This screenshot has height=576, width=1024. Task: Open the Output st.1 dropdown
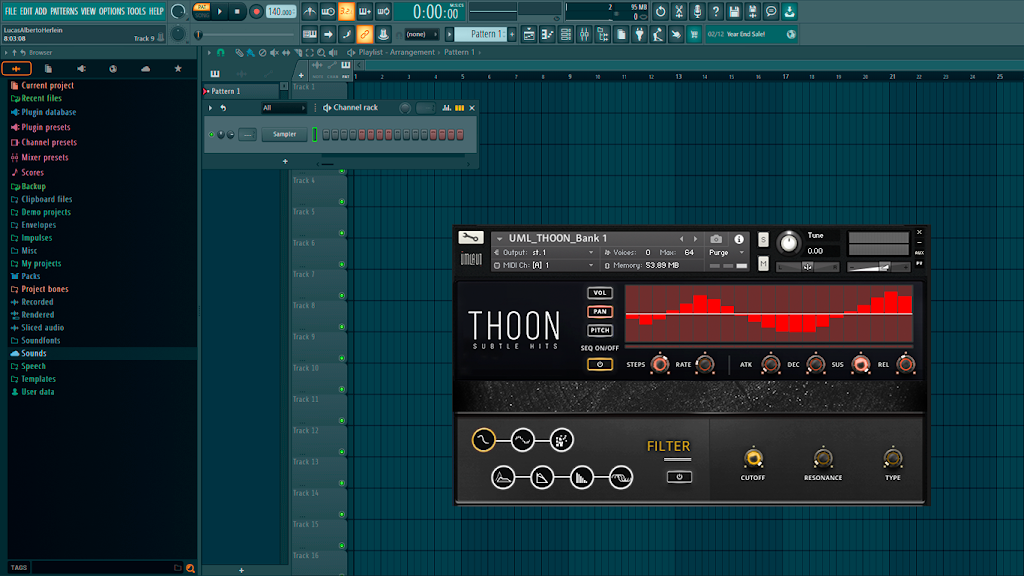(545, 253)
